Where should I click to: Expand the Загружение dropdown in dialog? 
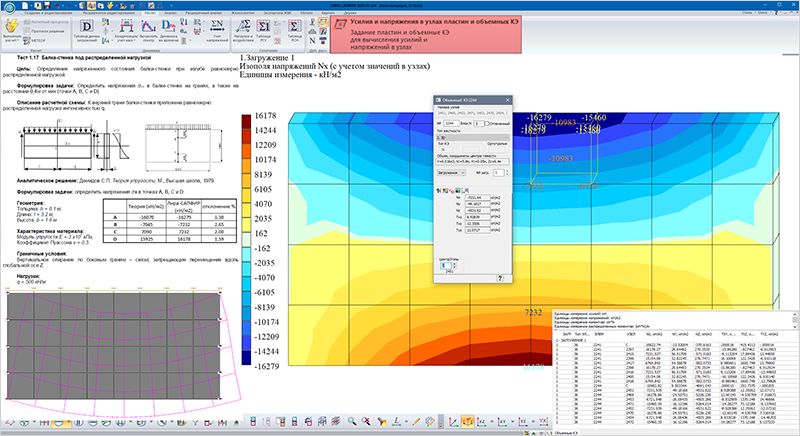(x=451, y=173)
